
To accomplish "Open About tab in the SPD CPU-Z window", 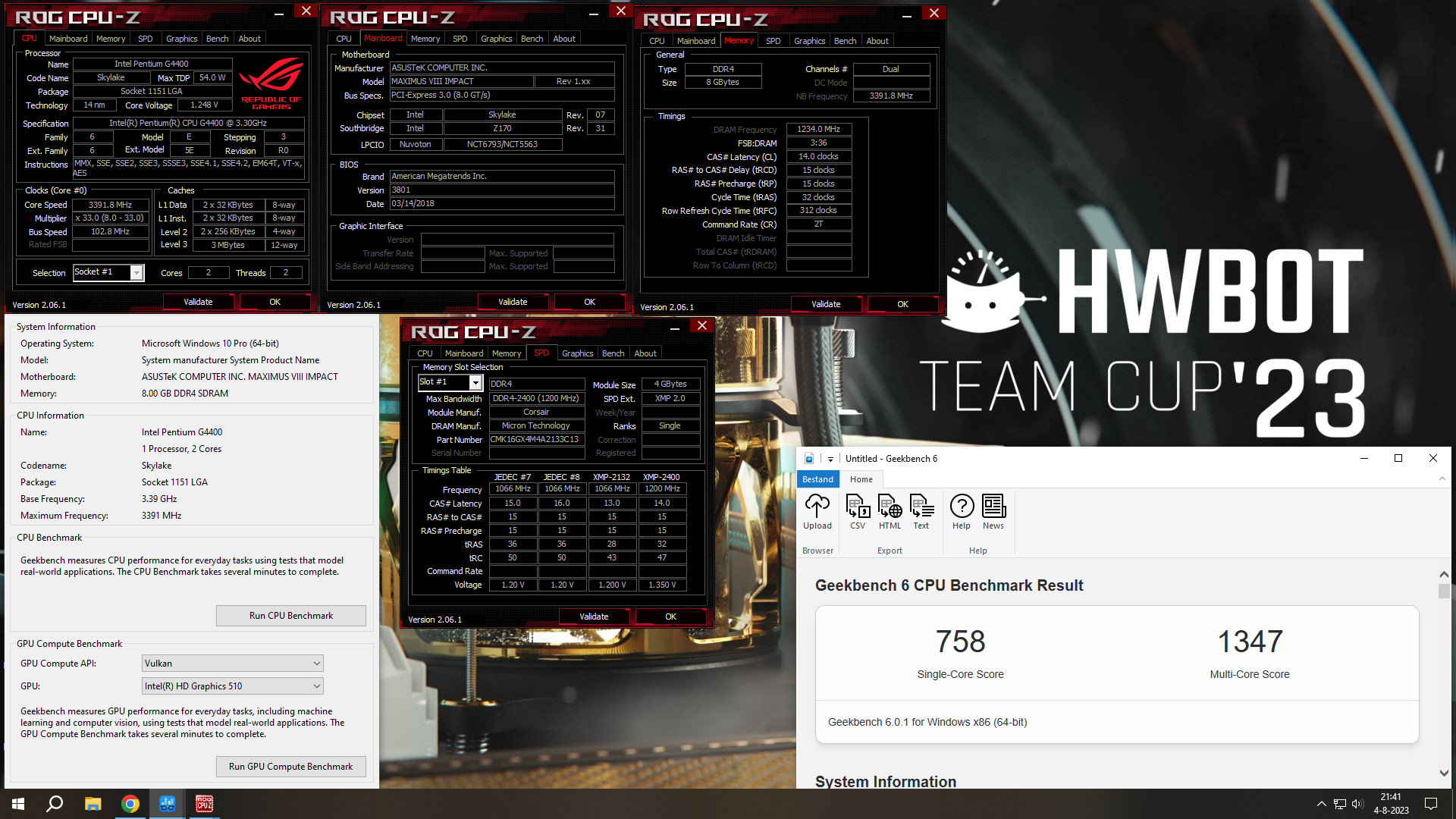I will 645,353.
